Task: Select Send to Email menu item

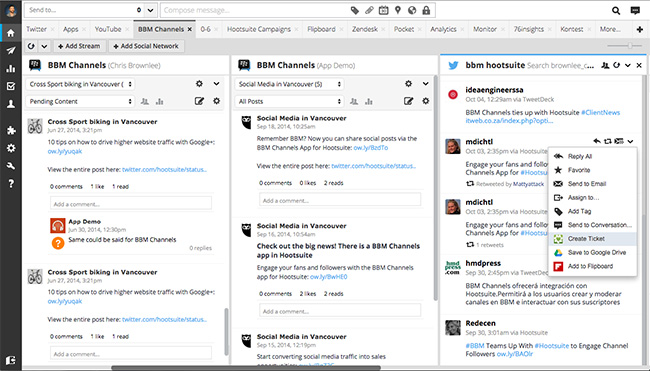Action: [x=592, y=184]
